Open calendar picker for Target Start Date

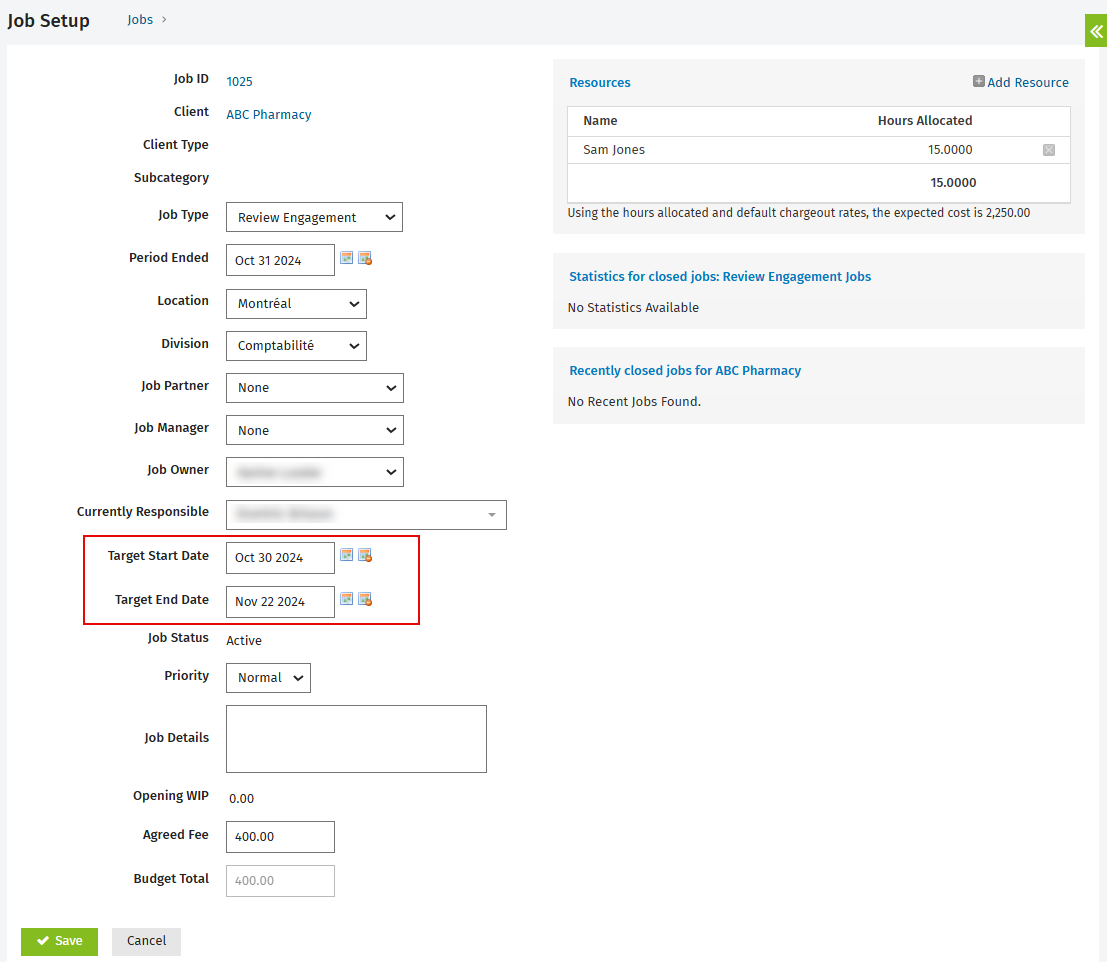coord(347,555)
